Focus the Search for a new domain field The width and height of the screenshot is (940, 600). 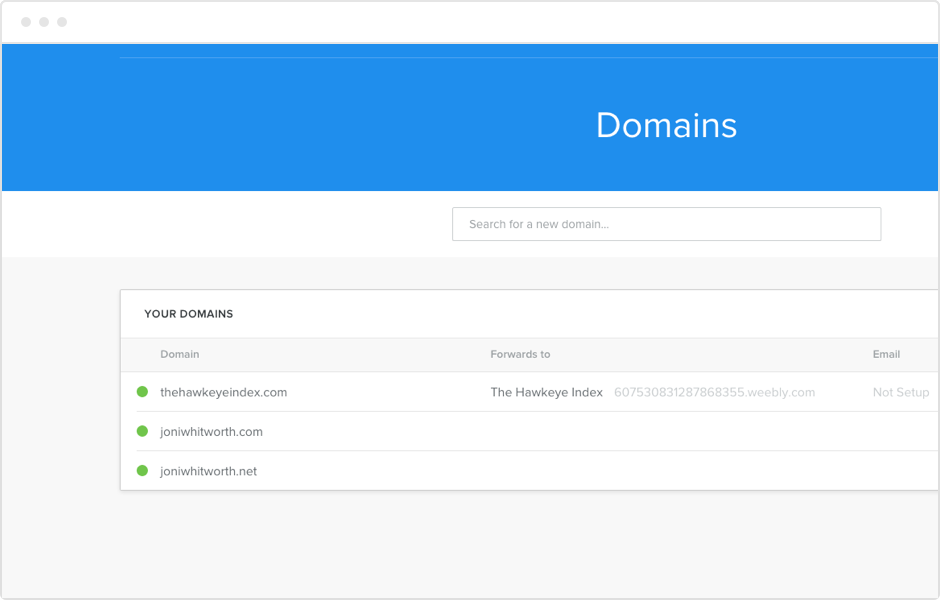[666, 224]
